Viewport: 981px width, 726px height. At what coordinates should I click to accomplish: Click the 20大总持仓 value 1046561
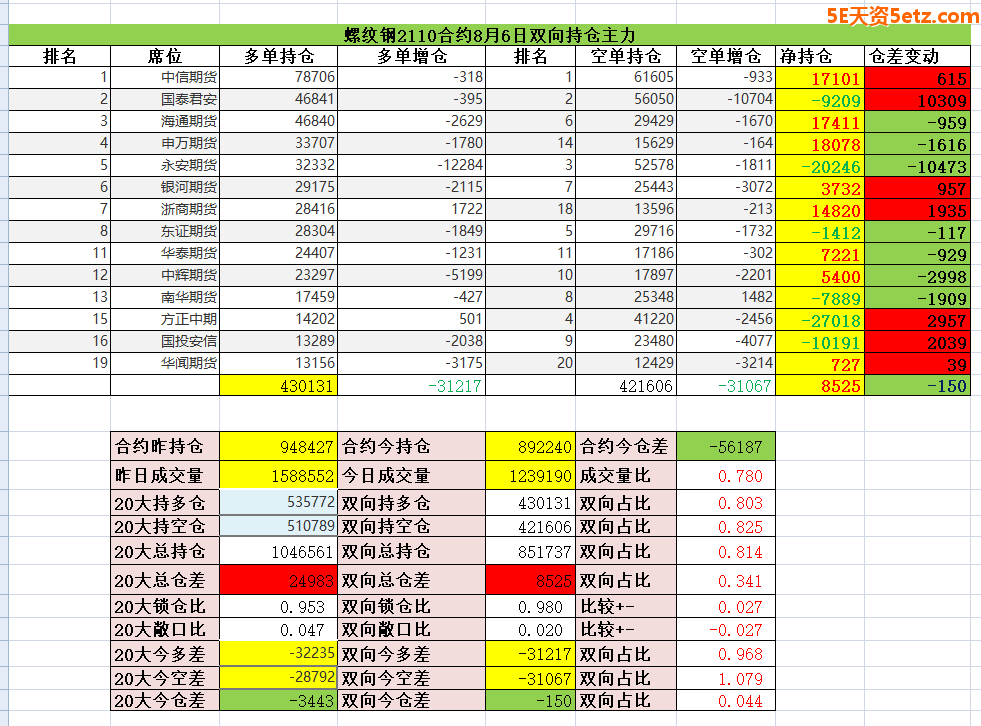click(278, 551)
